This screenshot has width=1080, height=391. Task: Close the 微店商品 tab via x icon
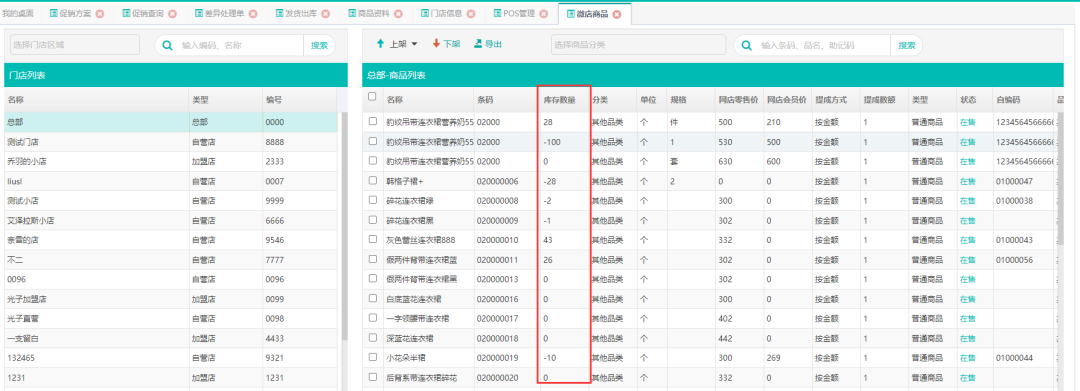616,14
